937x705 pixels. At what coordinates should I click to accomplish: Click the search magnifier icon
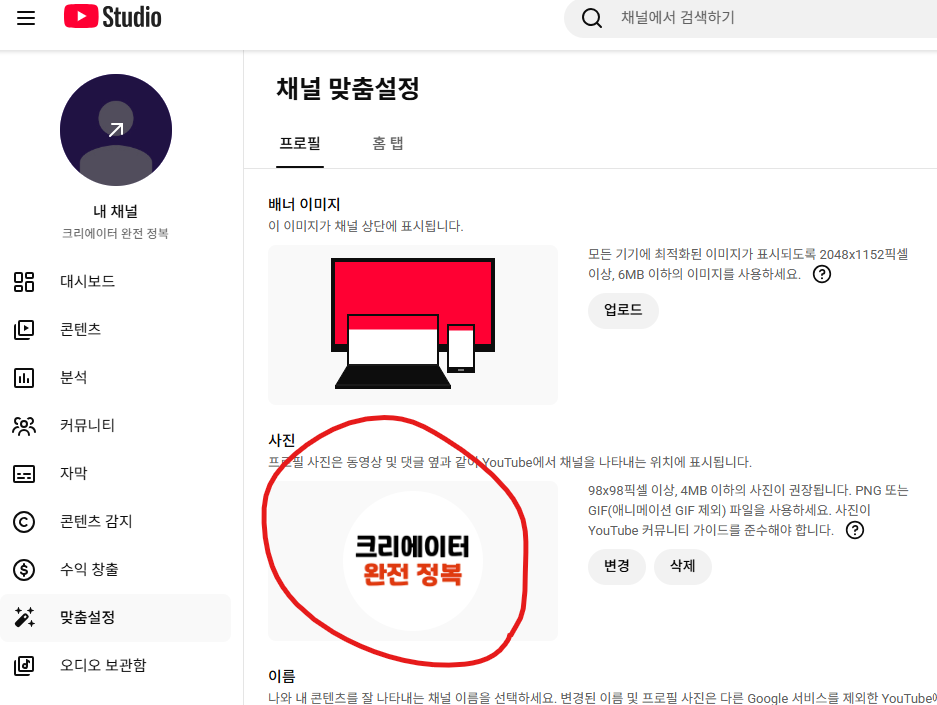591,18
